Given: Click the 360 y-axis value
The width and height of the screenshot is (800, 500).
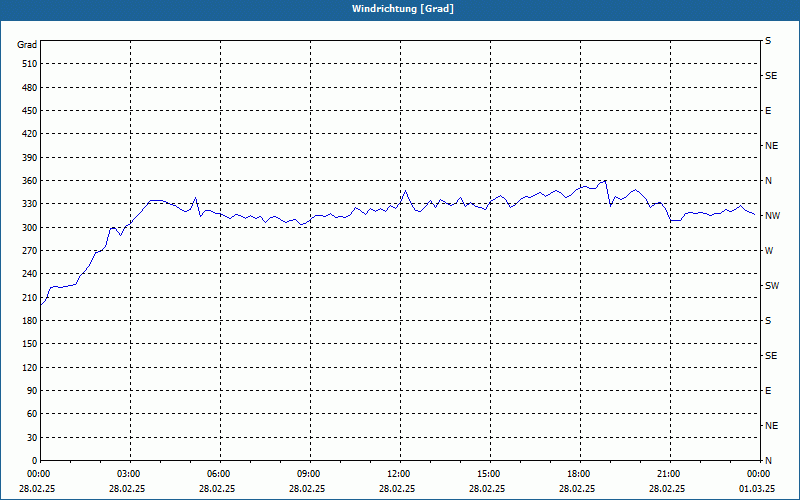Looking at the screenshot, I should [x=30, y=181].
